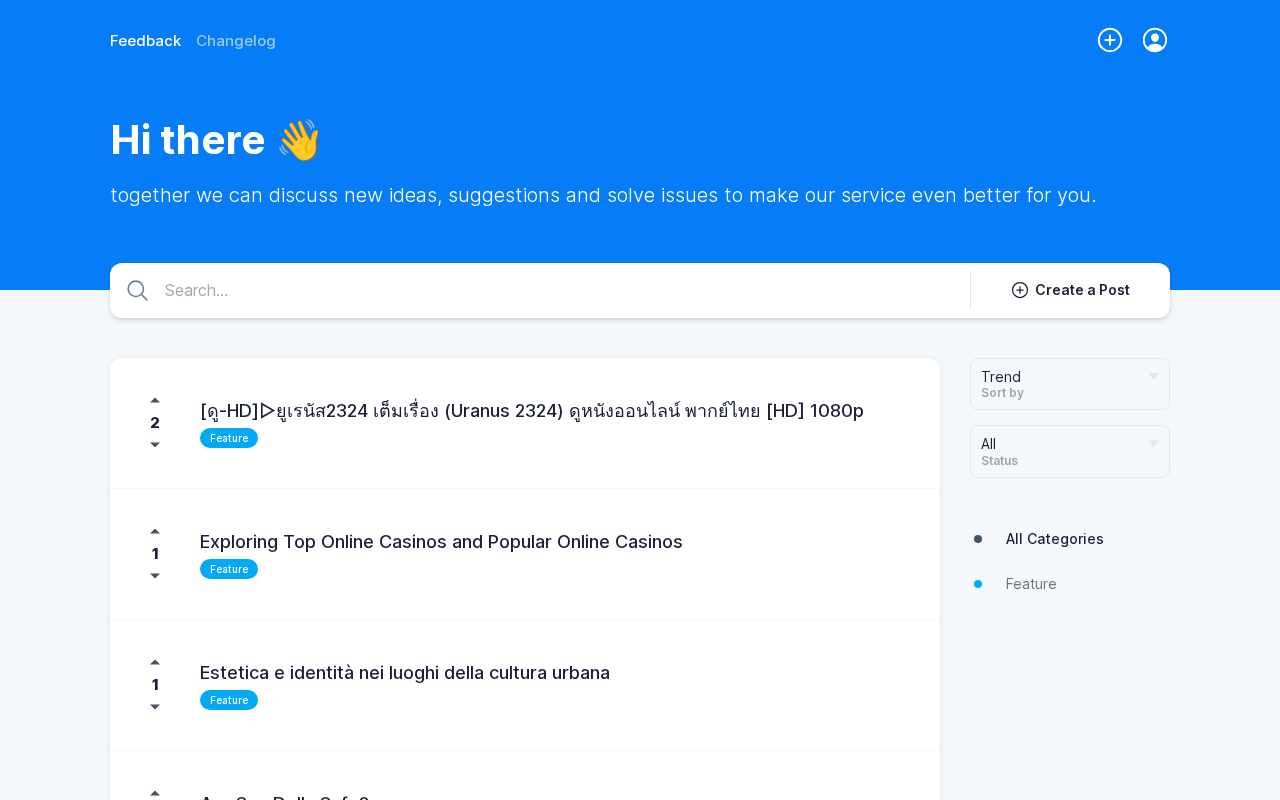Downvote the Estetica e identità post

[155, 707]
